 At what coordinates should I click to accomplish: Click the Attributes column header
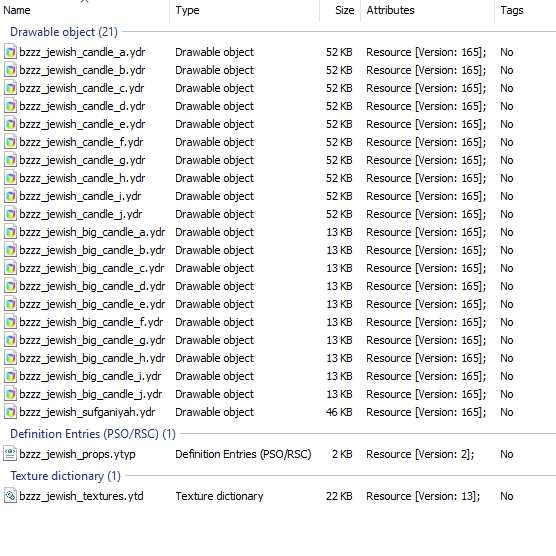click(x=427, y=11)
